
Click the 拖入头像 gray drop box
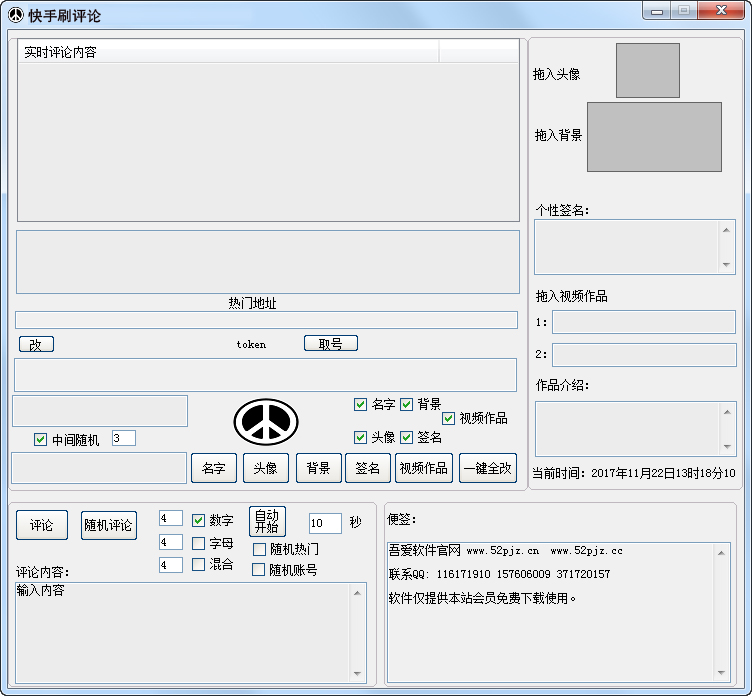(647, 71)
